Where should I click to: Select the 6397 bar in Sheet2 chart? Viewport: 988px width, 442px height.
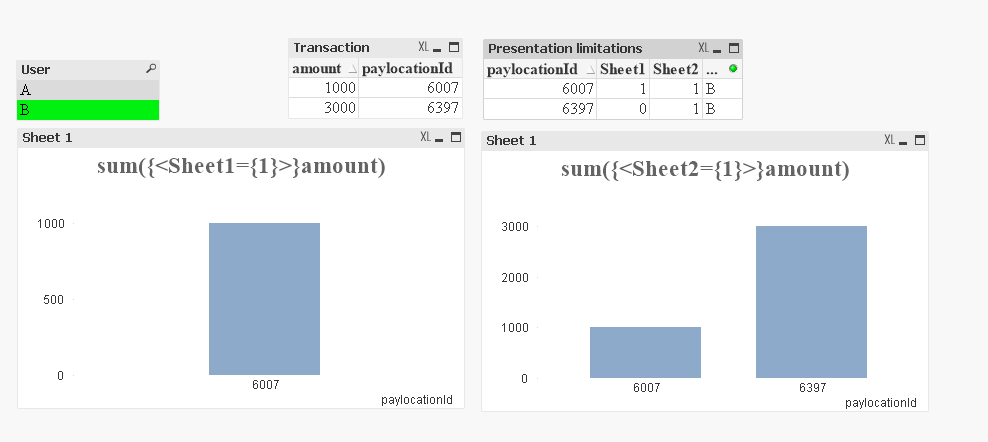(x=811, y=301)
